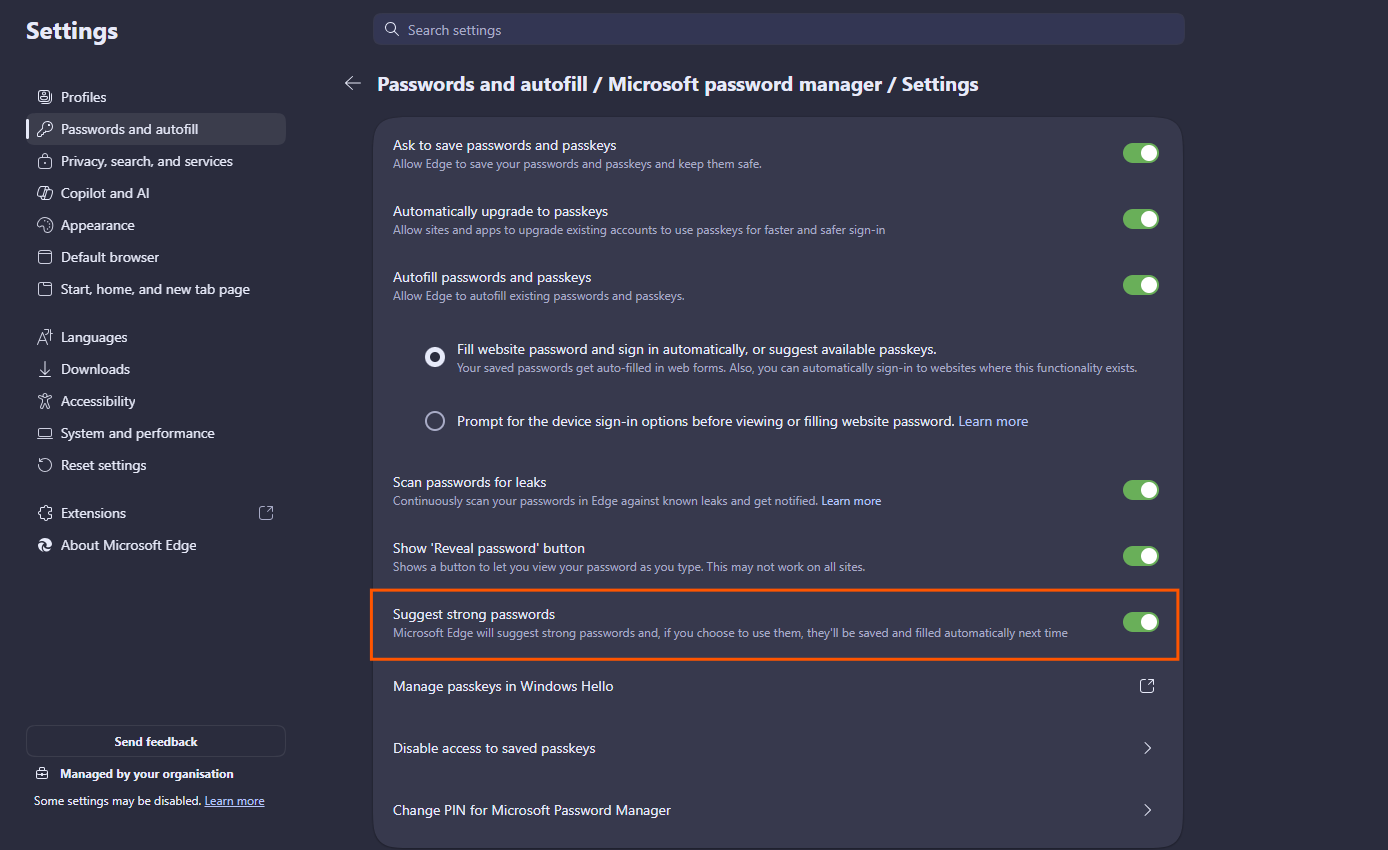Open Change PIN for Microsoft Password Manager chevron
Image resolution: width=1388 pixels, height=850 pixels.
click(1147, 810)
